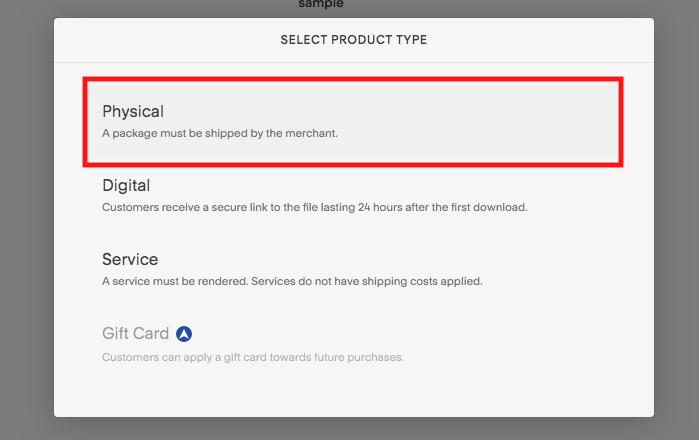Click the secure link download description

[x=315, y=207]
